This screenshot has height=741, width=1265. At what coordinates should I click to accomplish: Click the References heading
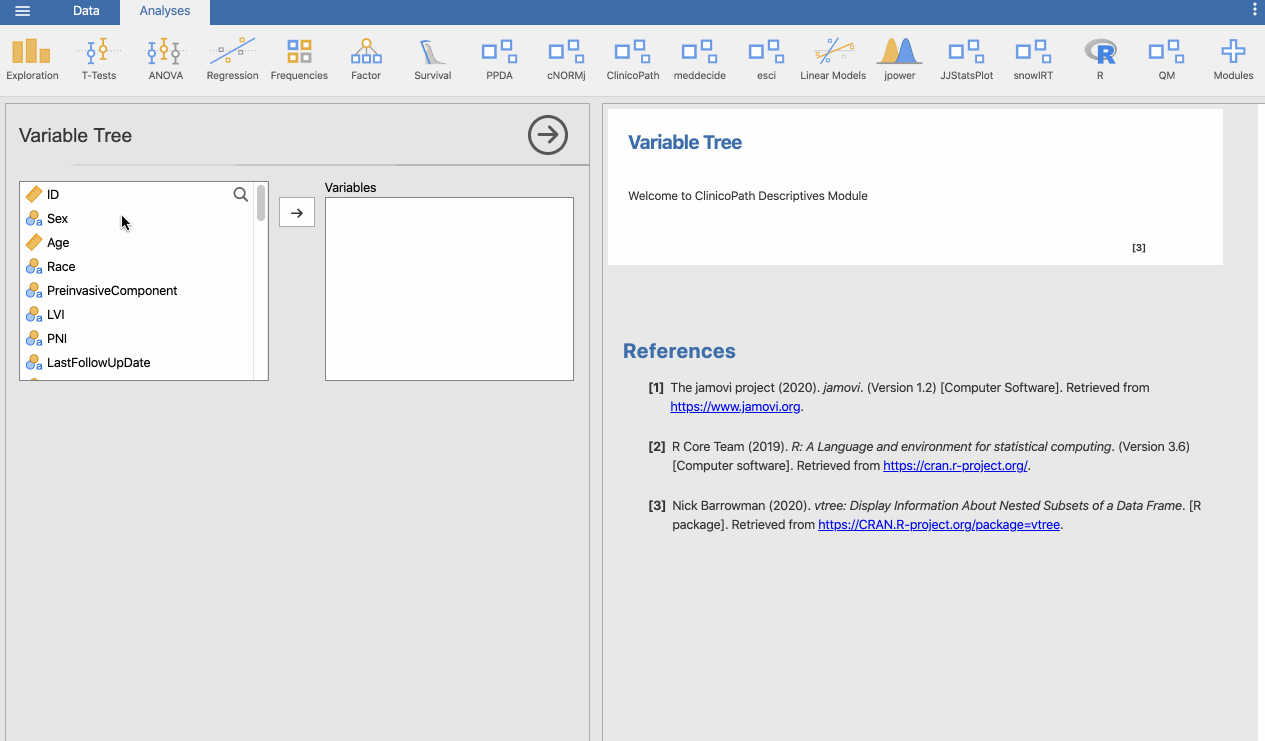click(679, 351)
